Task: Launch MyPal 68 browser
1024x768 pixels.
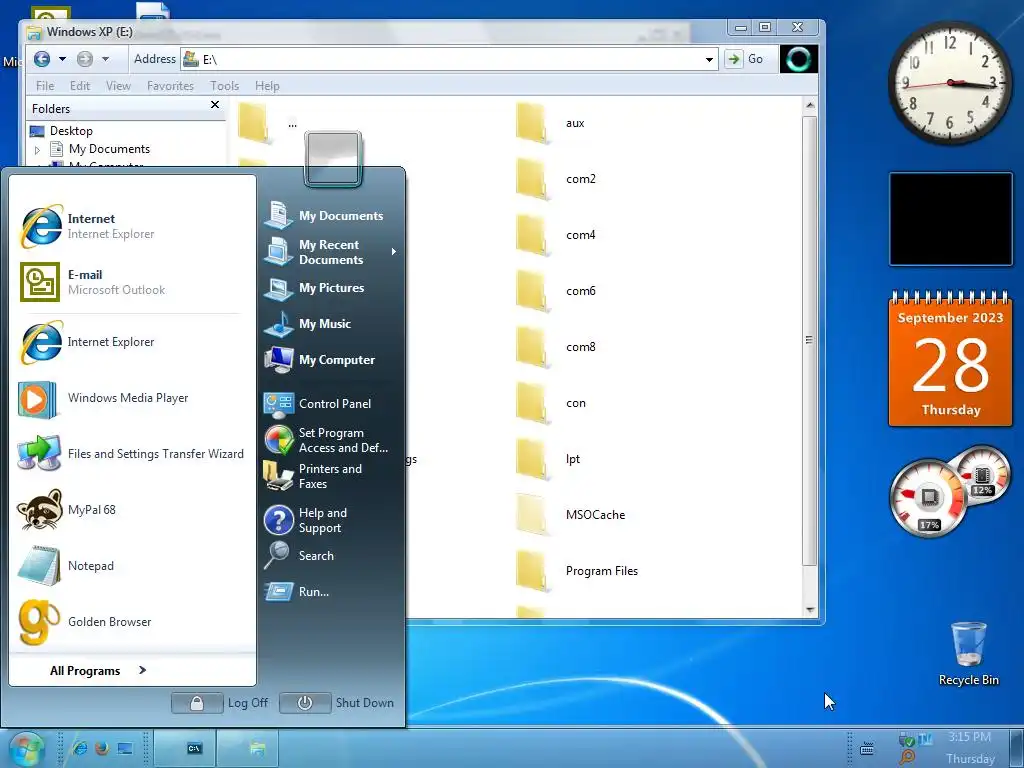Action: [131, 510]
